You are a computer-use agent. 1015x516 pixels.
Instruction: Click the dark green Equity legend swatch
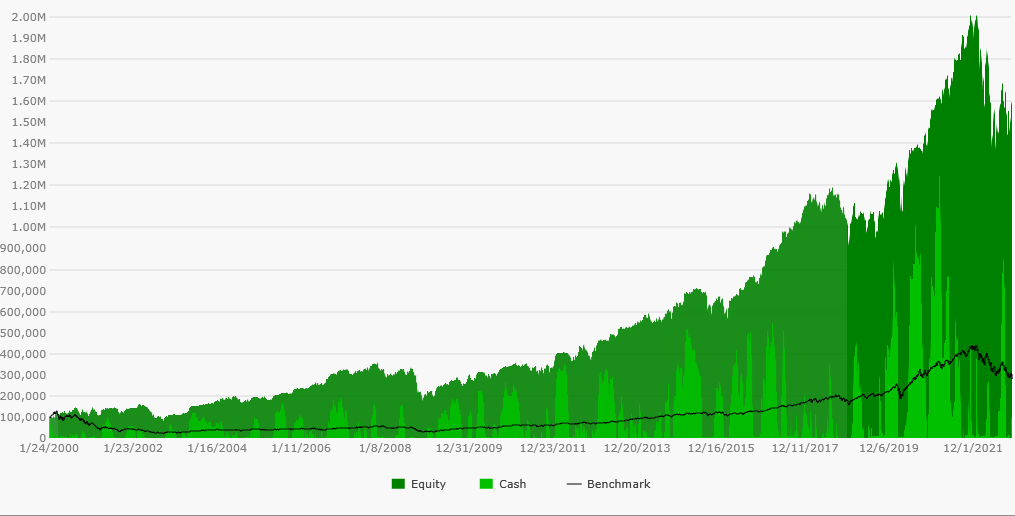click(398, 484)
